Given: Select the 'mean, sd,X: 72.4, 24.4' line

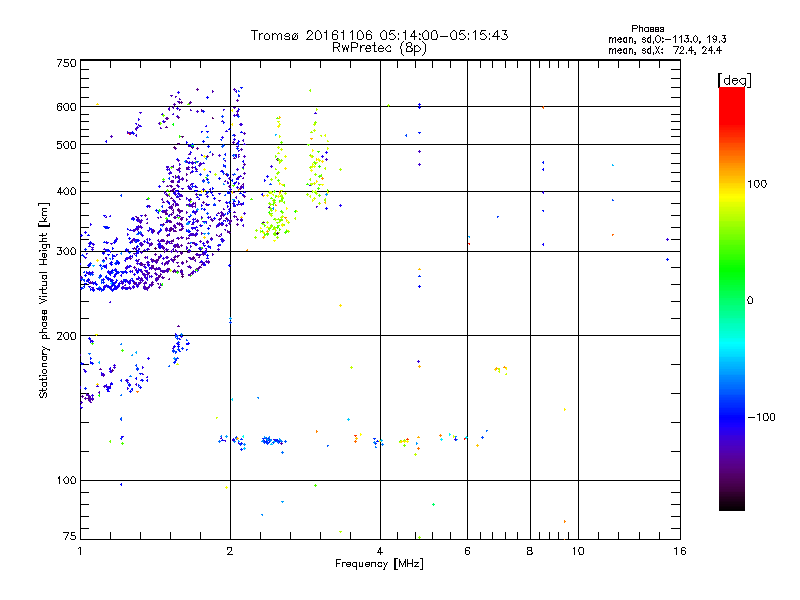Looking at the screenshot, I should (x=665, y=50).
